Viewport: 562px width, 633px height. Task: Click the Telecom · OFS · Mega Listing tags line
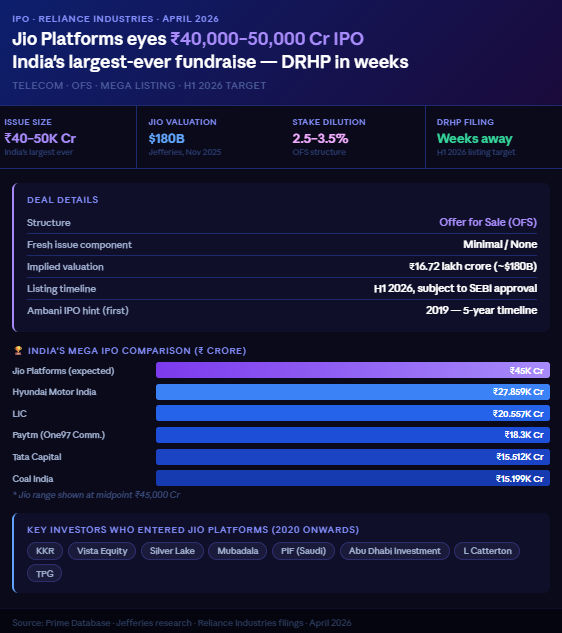click(139, 86)
